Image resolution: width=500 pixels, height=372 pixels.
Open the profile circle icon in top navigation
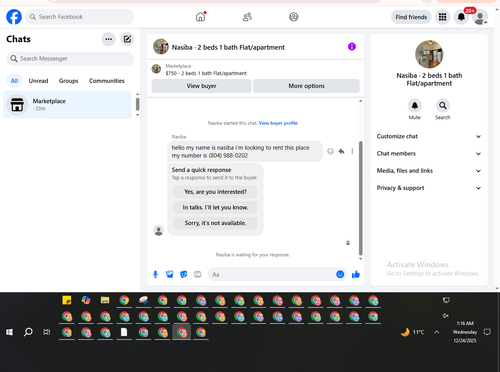pos(294,17)
